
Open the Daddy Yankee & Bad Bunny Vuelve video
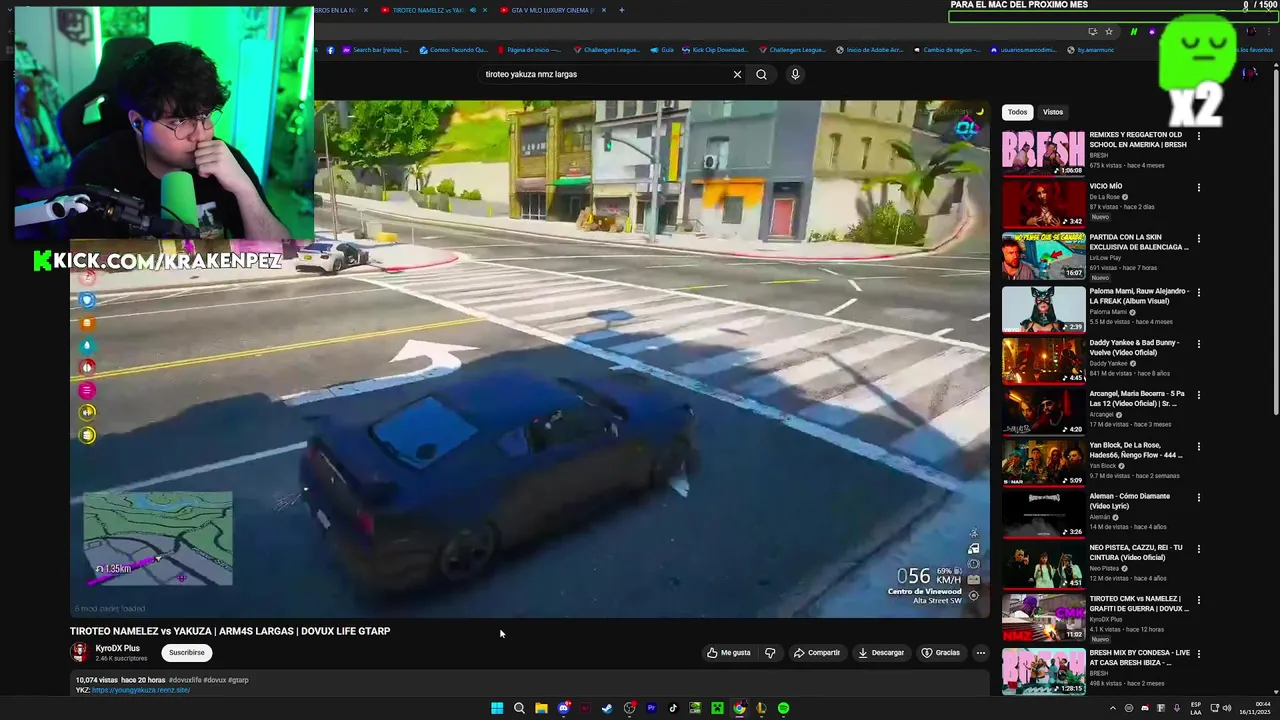pos(1043,360)
